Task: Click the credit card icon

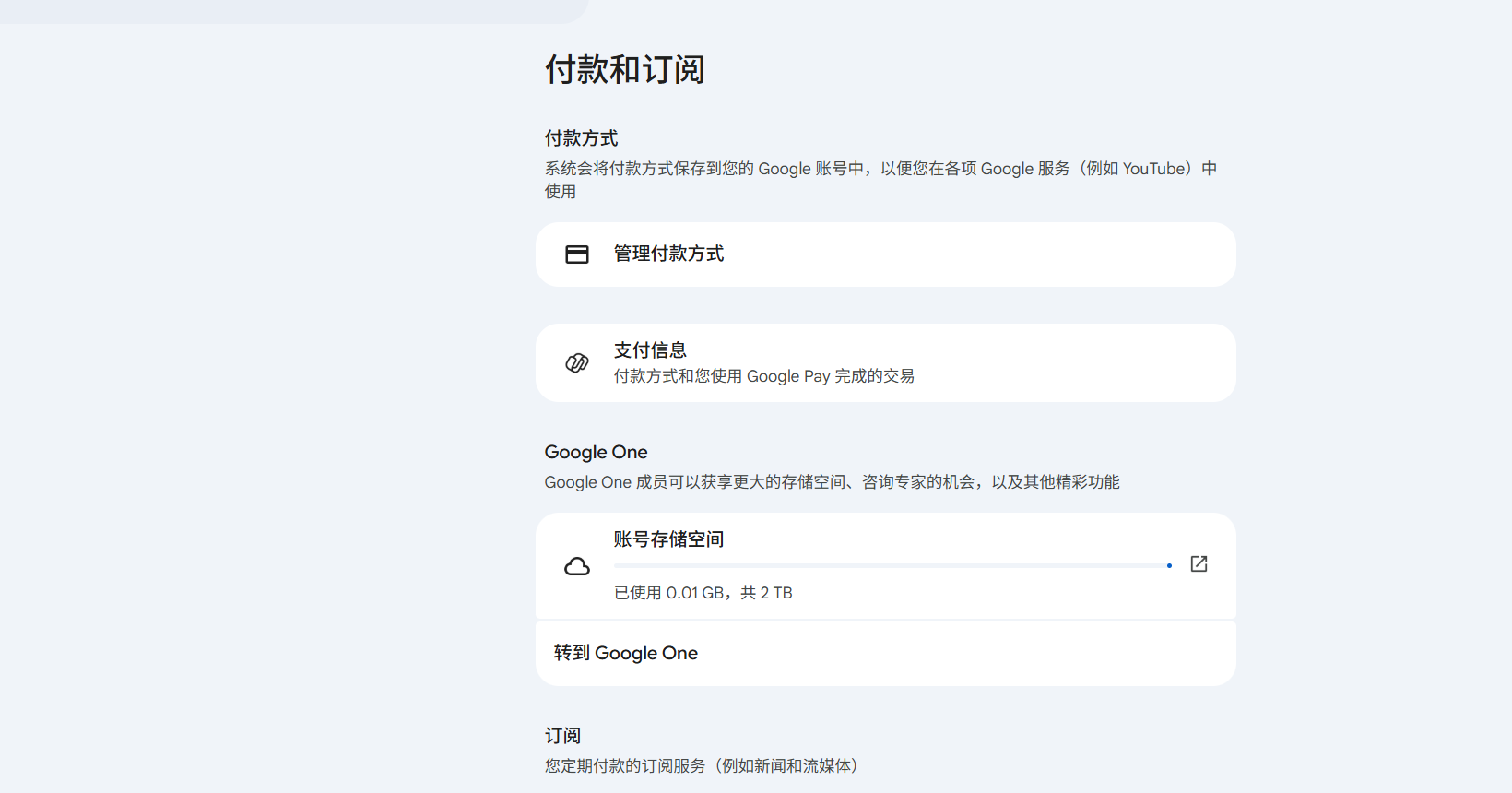Action: pos(577,254)
